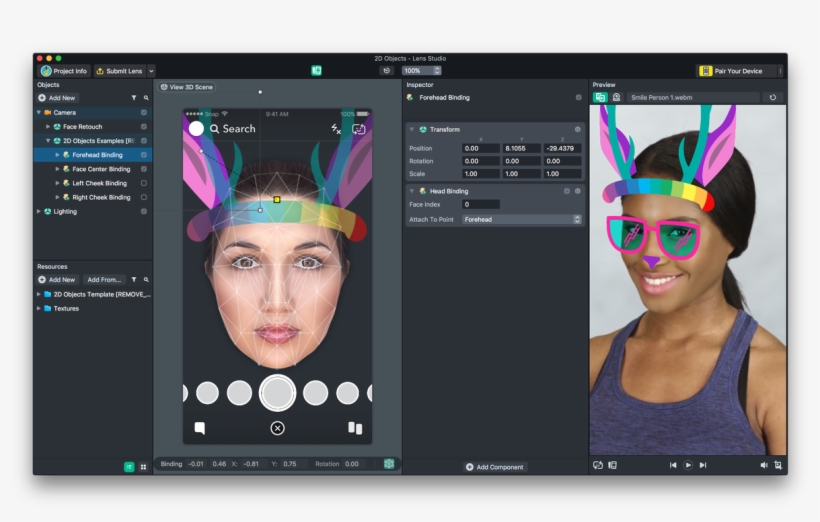
Task: Edit Position Z value -29.4379
Action: pos(562,149)
